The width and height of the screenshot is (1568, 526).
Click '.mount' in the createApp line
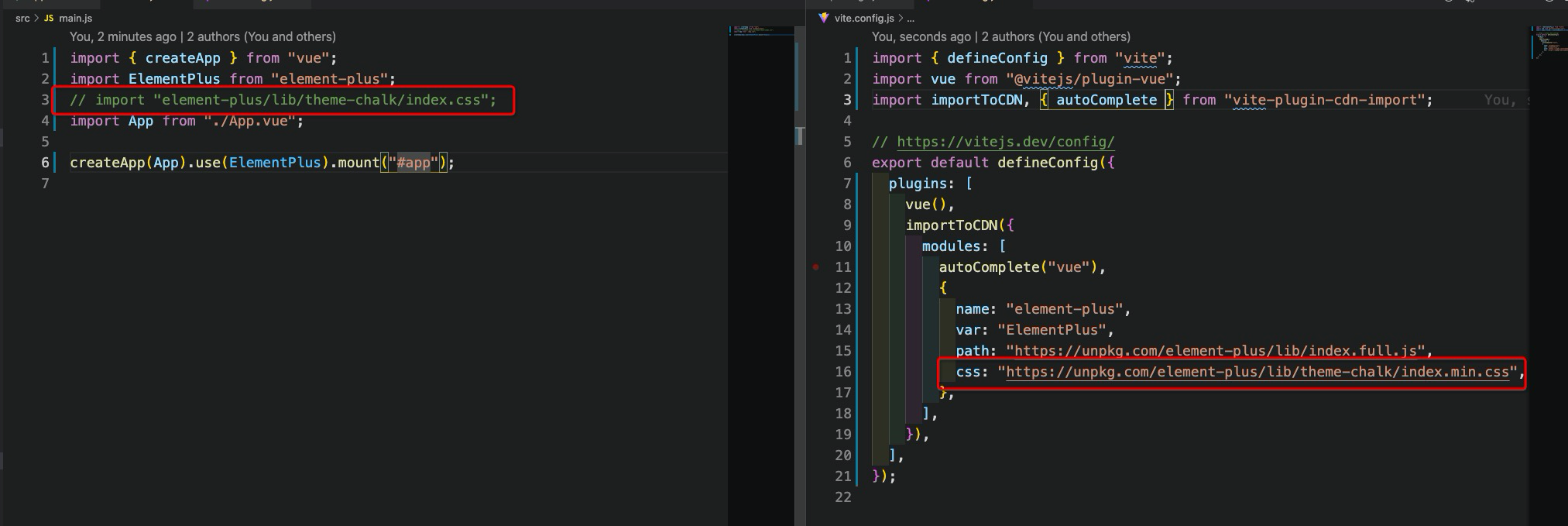click(355, 163)
